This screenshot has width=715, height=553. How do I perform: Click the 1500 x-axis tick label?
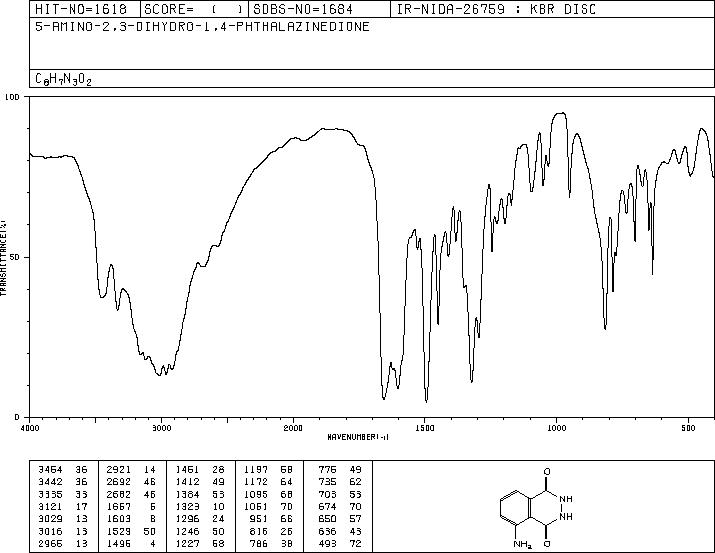point(425,428)
